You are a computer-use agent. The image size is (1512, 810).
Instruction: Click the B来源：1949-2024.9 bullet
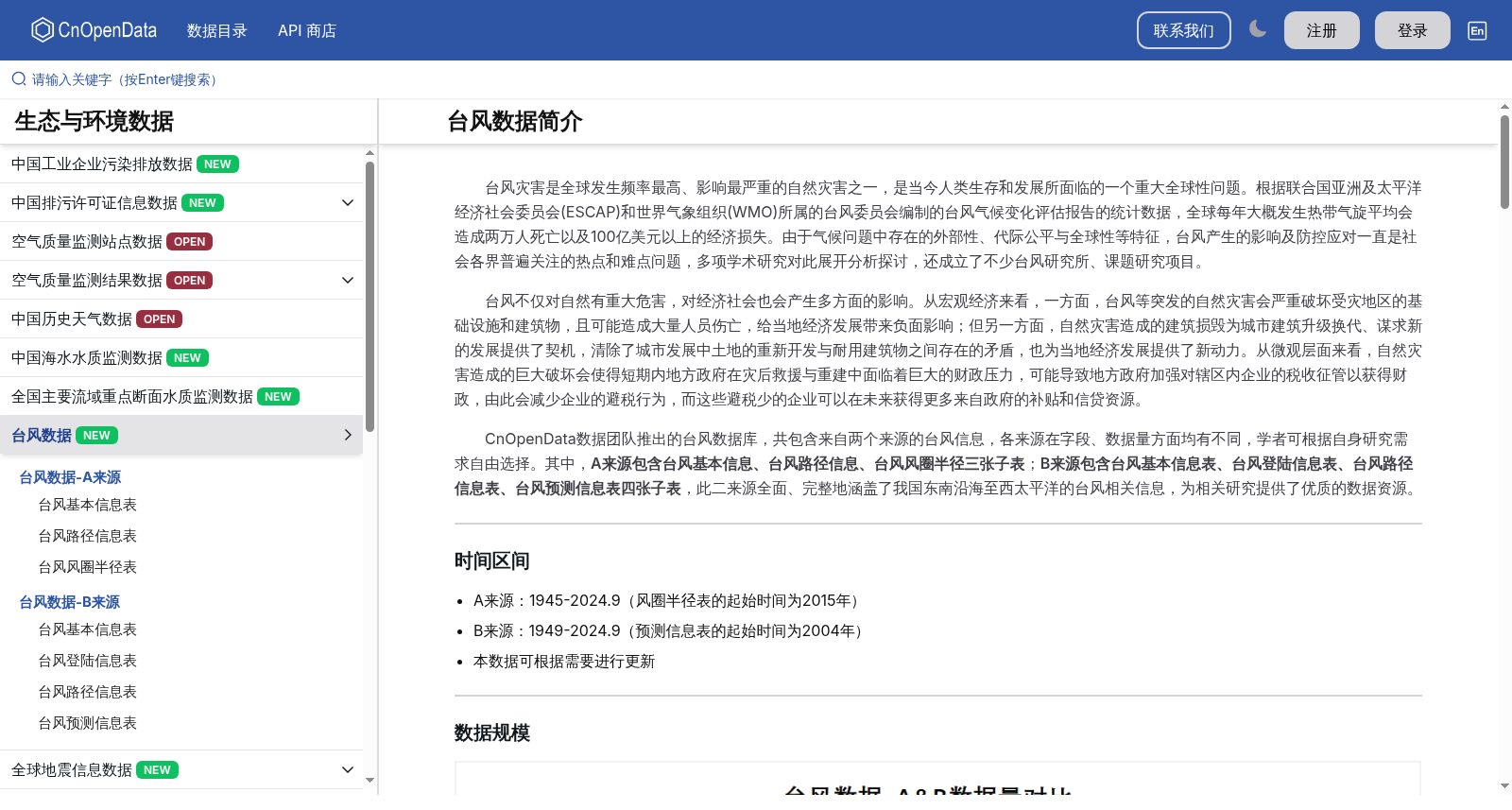point(672,631)
